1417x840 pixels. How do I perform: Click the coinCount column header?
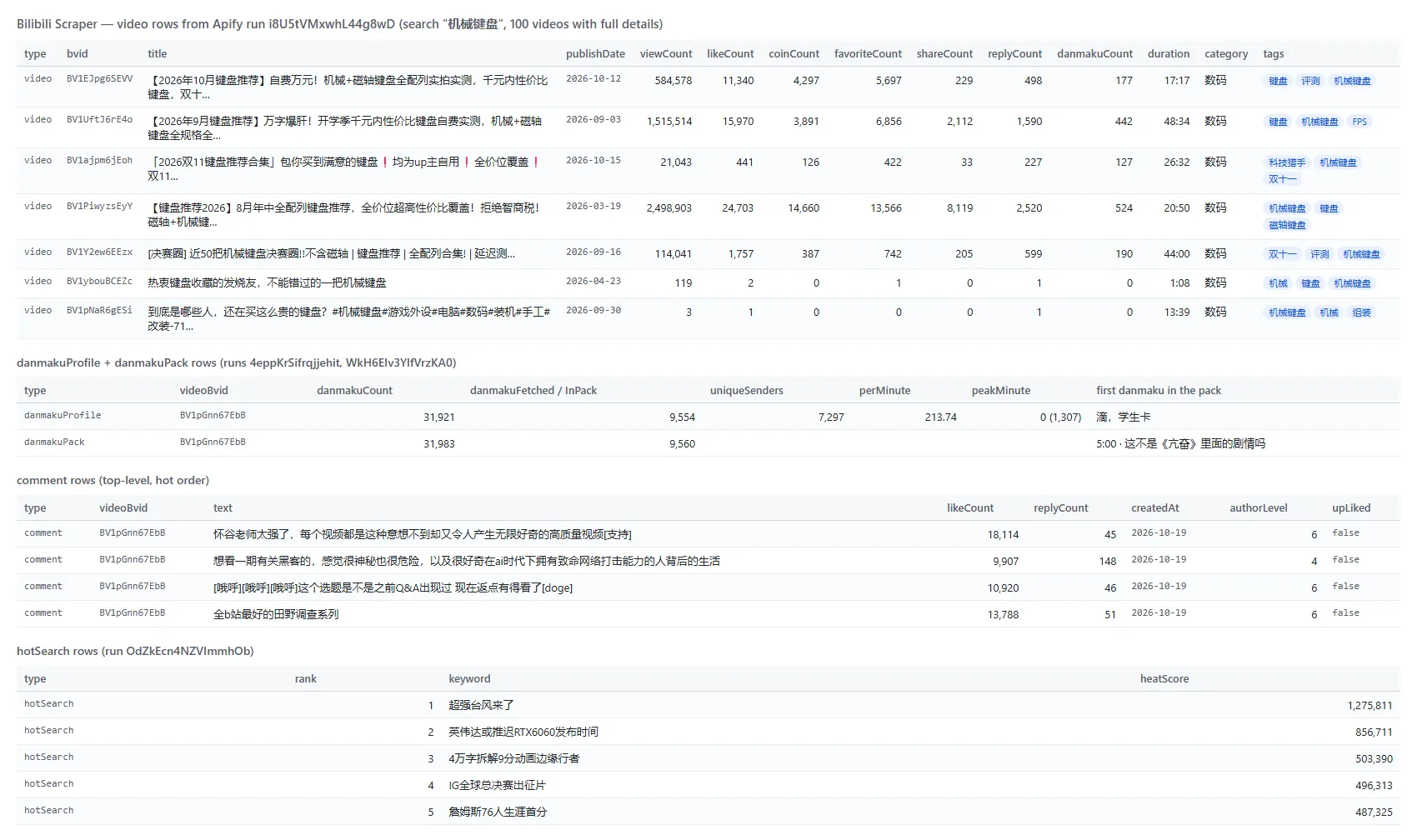coord(794,53)
